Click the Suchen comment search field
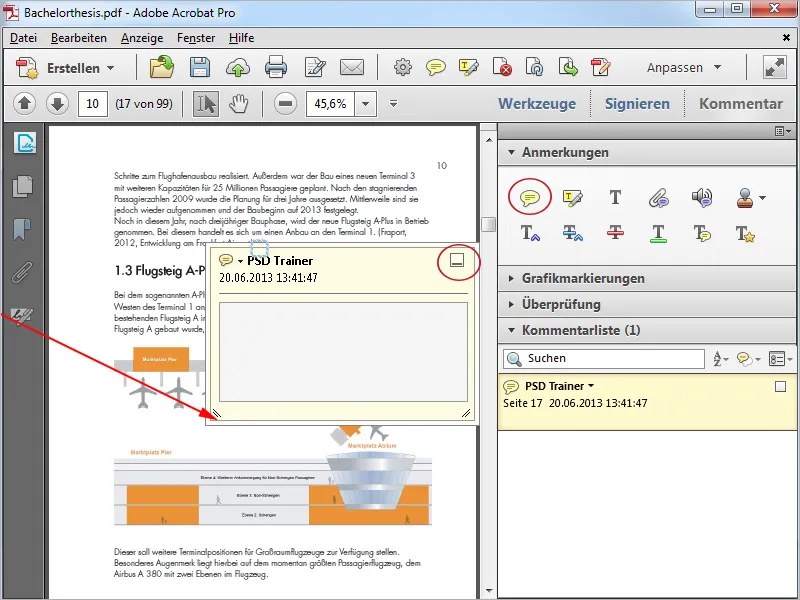The height and width of the screenshot is (600, 800). click(604, 359)
